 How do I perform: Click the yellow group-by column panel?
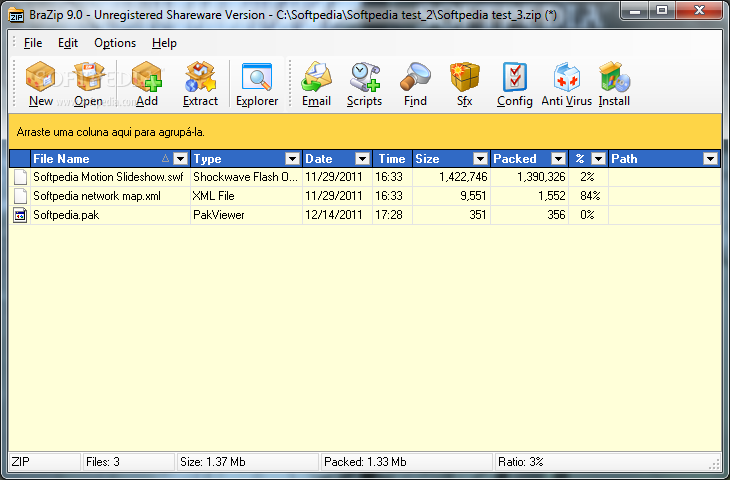tap(365, 132)
